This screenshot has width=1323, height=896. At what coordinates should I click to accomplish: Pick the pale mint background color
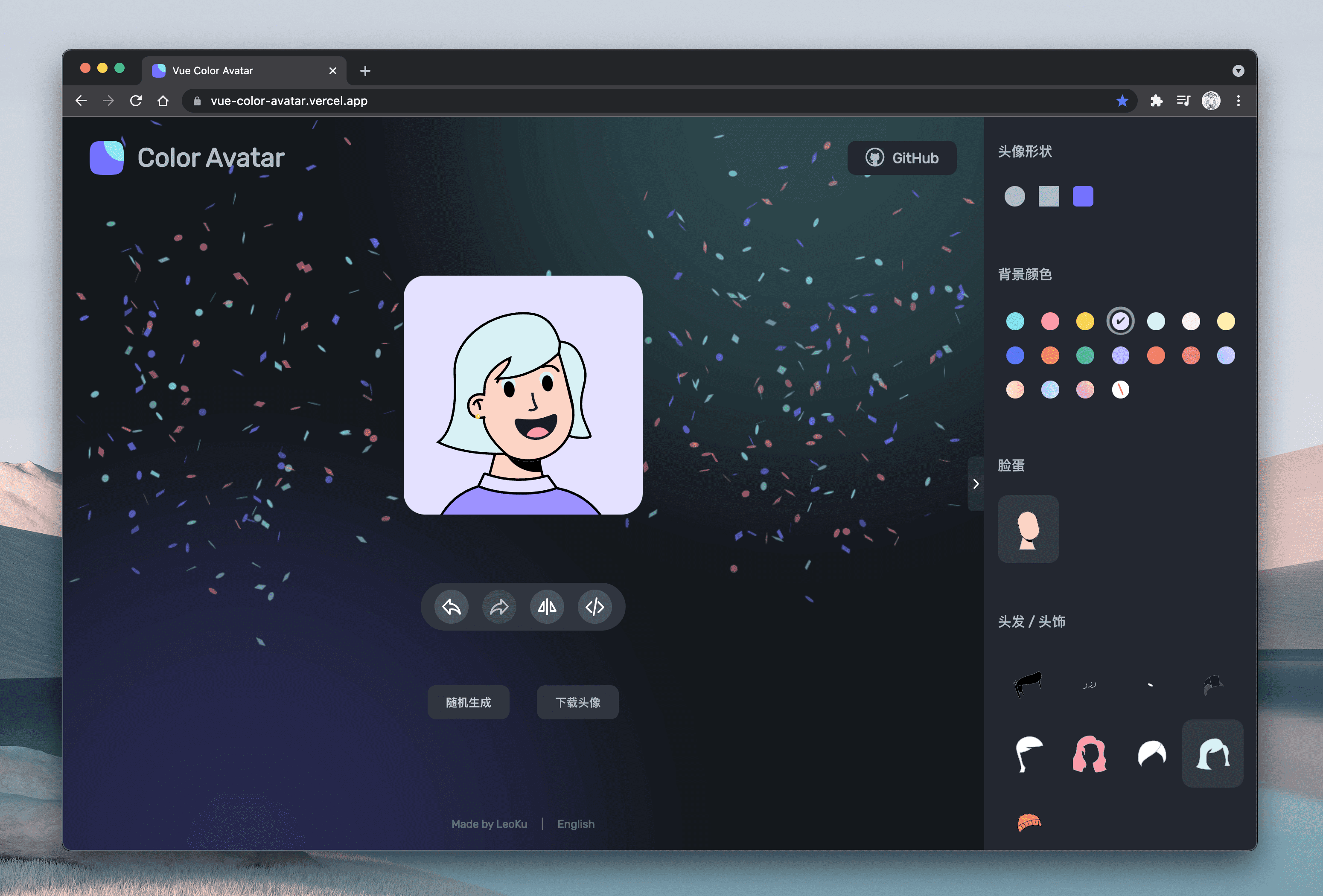pyautogui.click(x=1156, y=321)
